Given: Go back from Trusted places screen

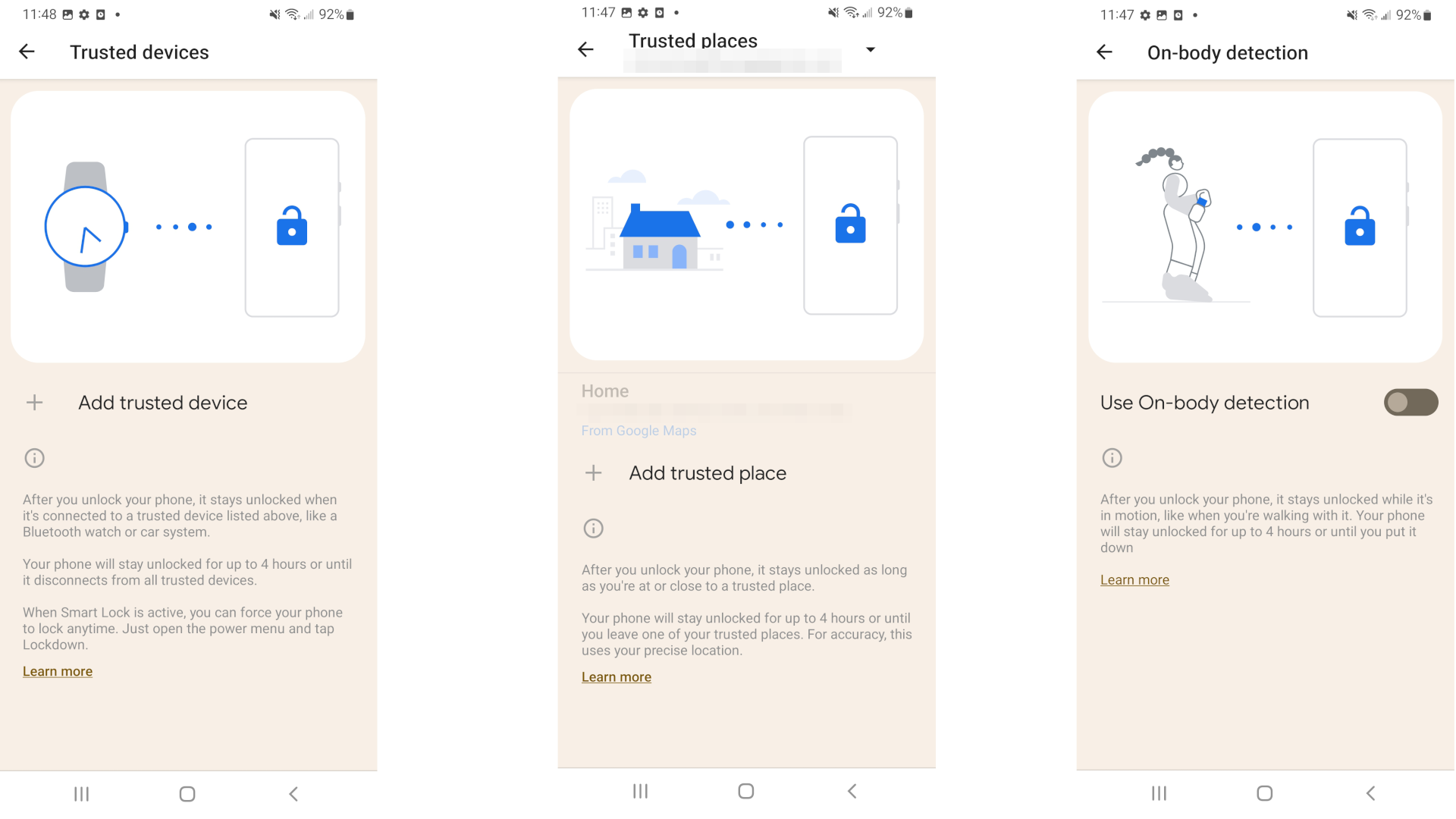Looking at the screenshot, I should (585, 49).
